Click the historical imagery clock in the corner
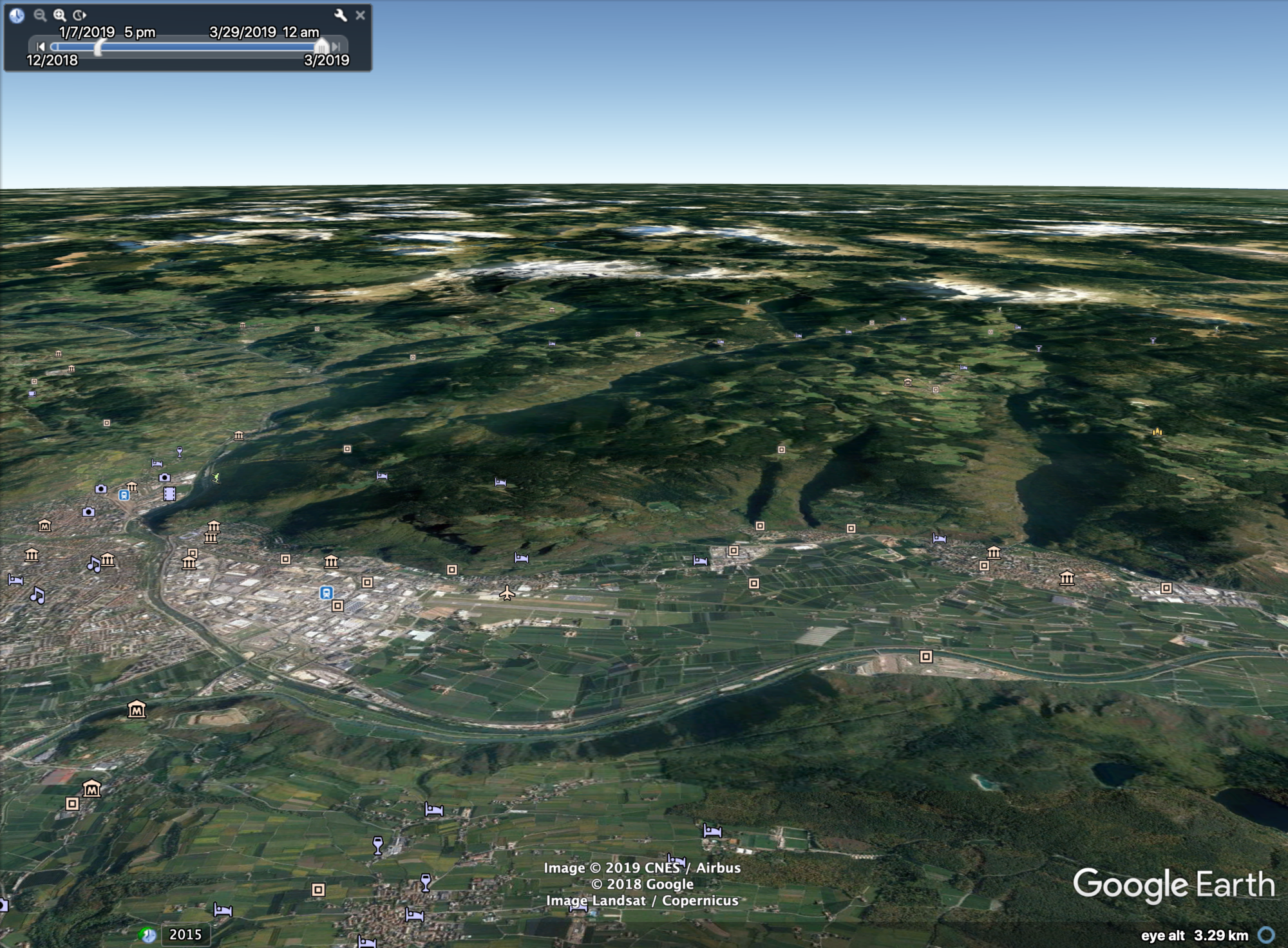 coord(17,15)
